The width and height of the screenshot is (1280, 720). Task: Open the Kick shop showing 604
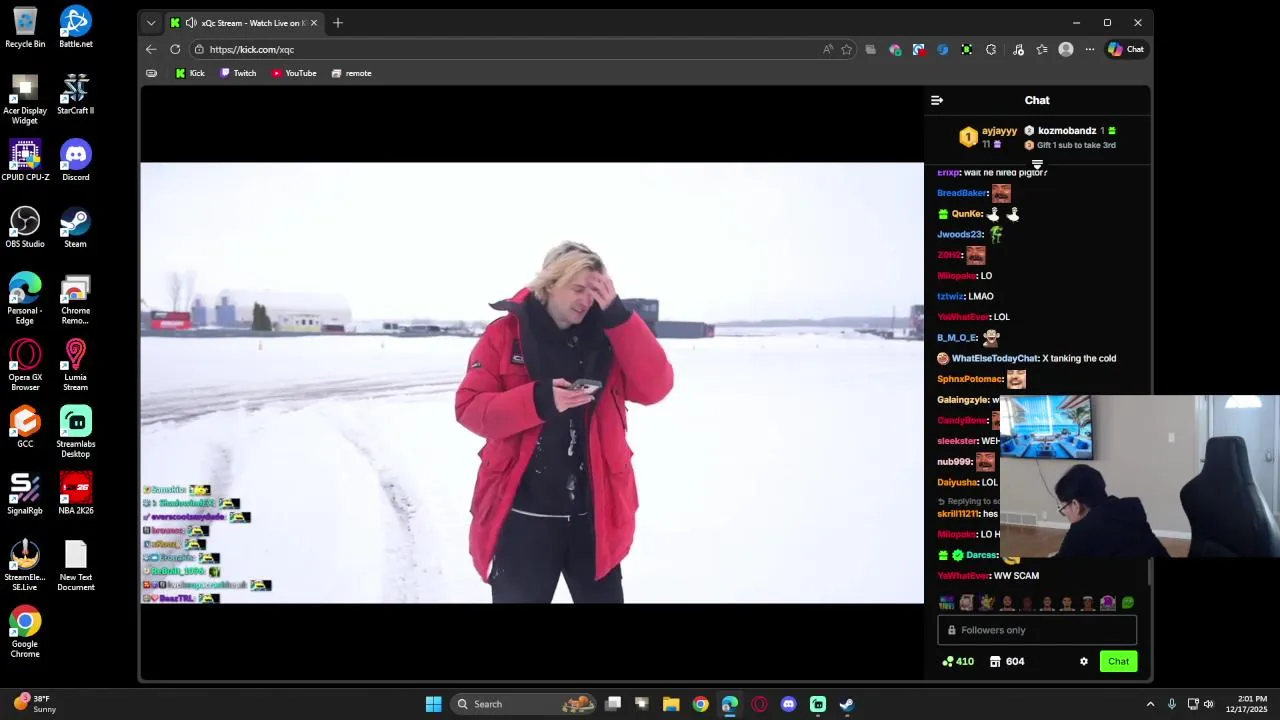click(1007, 661)
